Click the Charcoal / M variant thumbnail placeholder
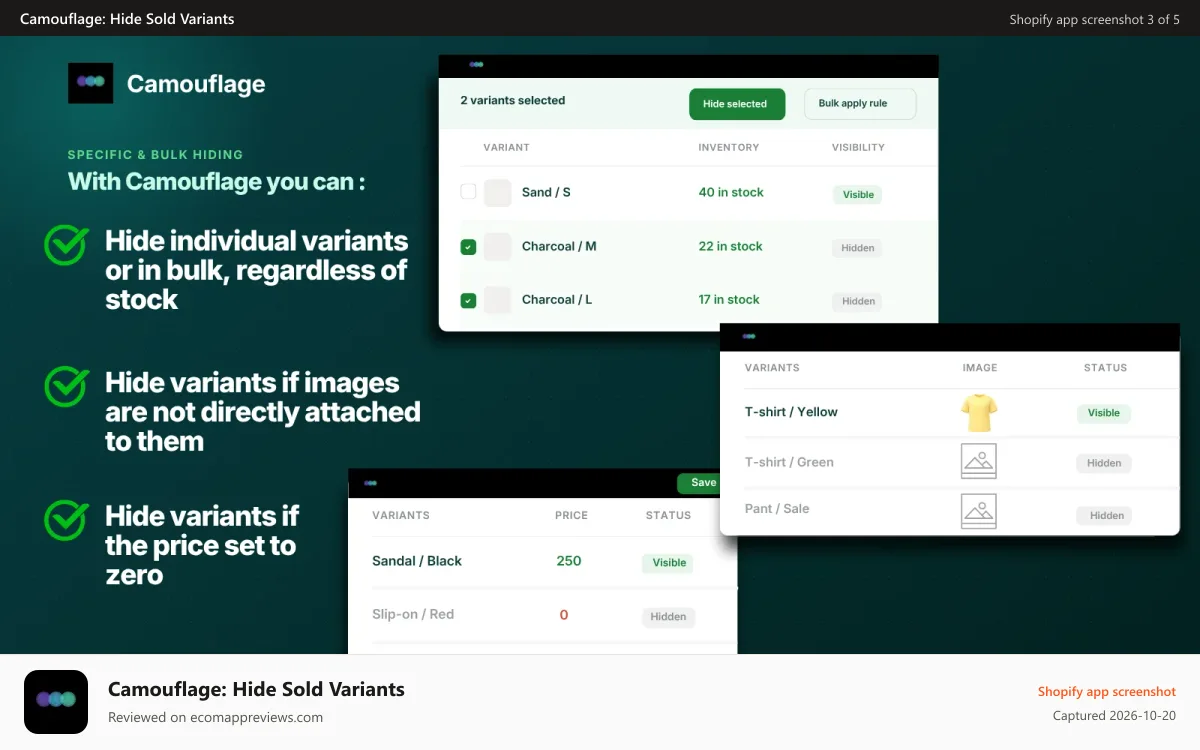Viewport: 1200px width, 750px height. pyautogui.click(x=497, y=246)
